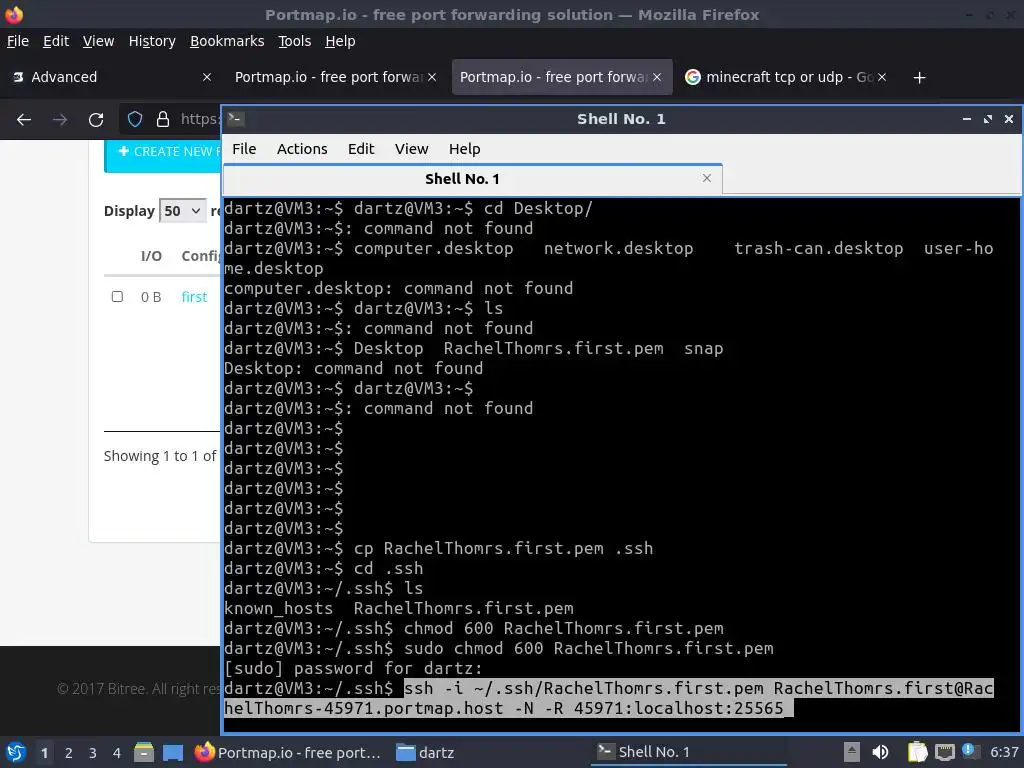Close the Advanced tab
1024x768 pixels.
tap(206, 77)
